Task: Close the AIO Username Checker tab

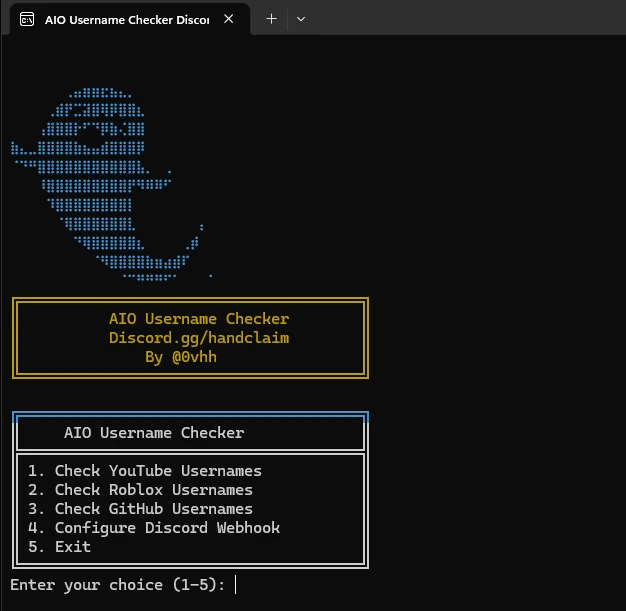Action: point(228,19)
